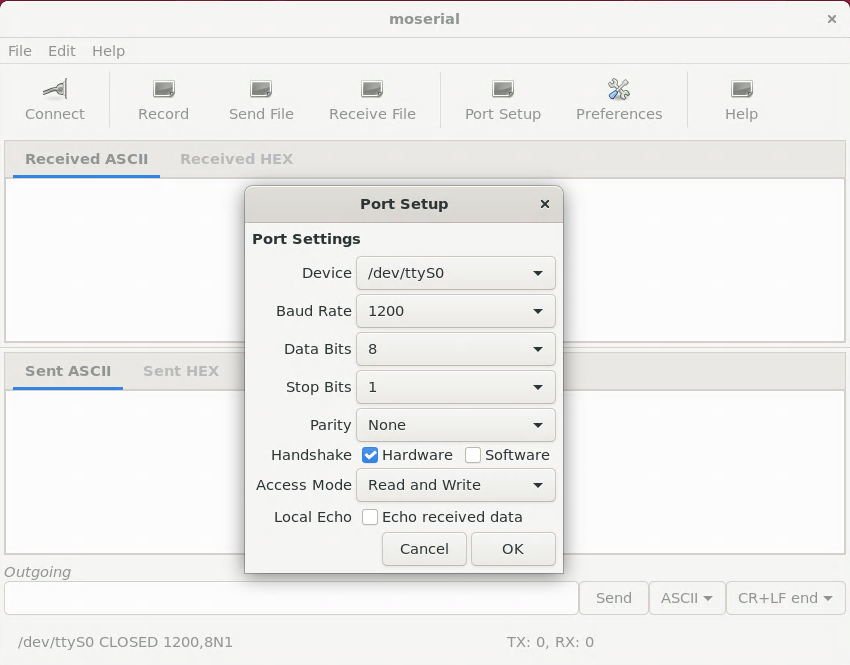Click the Connect plug icon

(55, 89)
